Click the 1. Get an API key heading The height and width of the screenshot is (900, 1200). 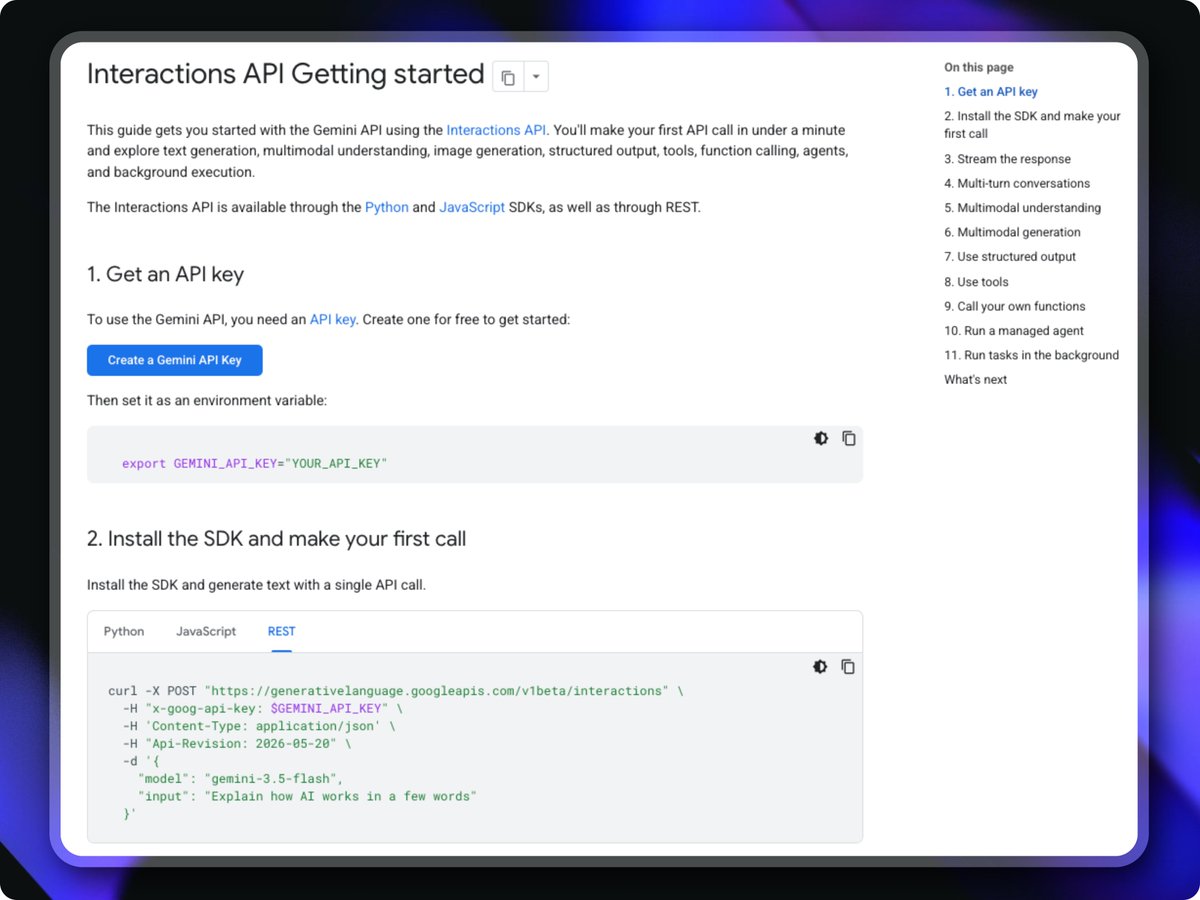(x=165, y=274)
